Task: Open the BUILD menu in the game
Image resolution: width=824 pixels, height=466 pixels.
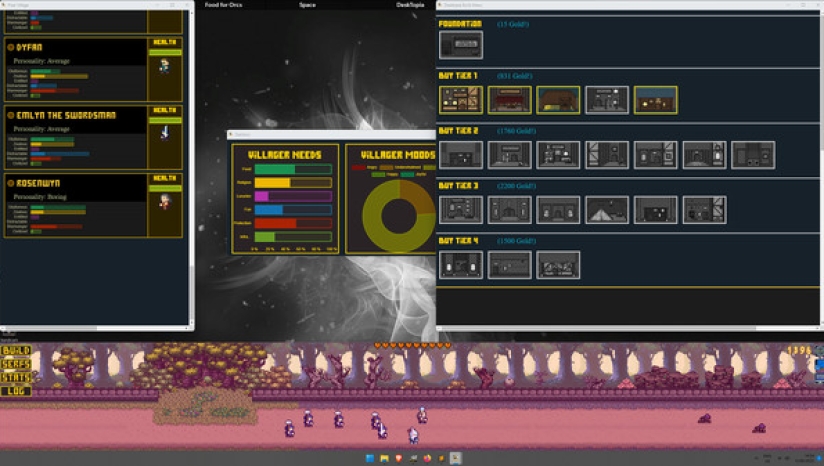Action: 16,352
